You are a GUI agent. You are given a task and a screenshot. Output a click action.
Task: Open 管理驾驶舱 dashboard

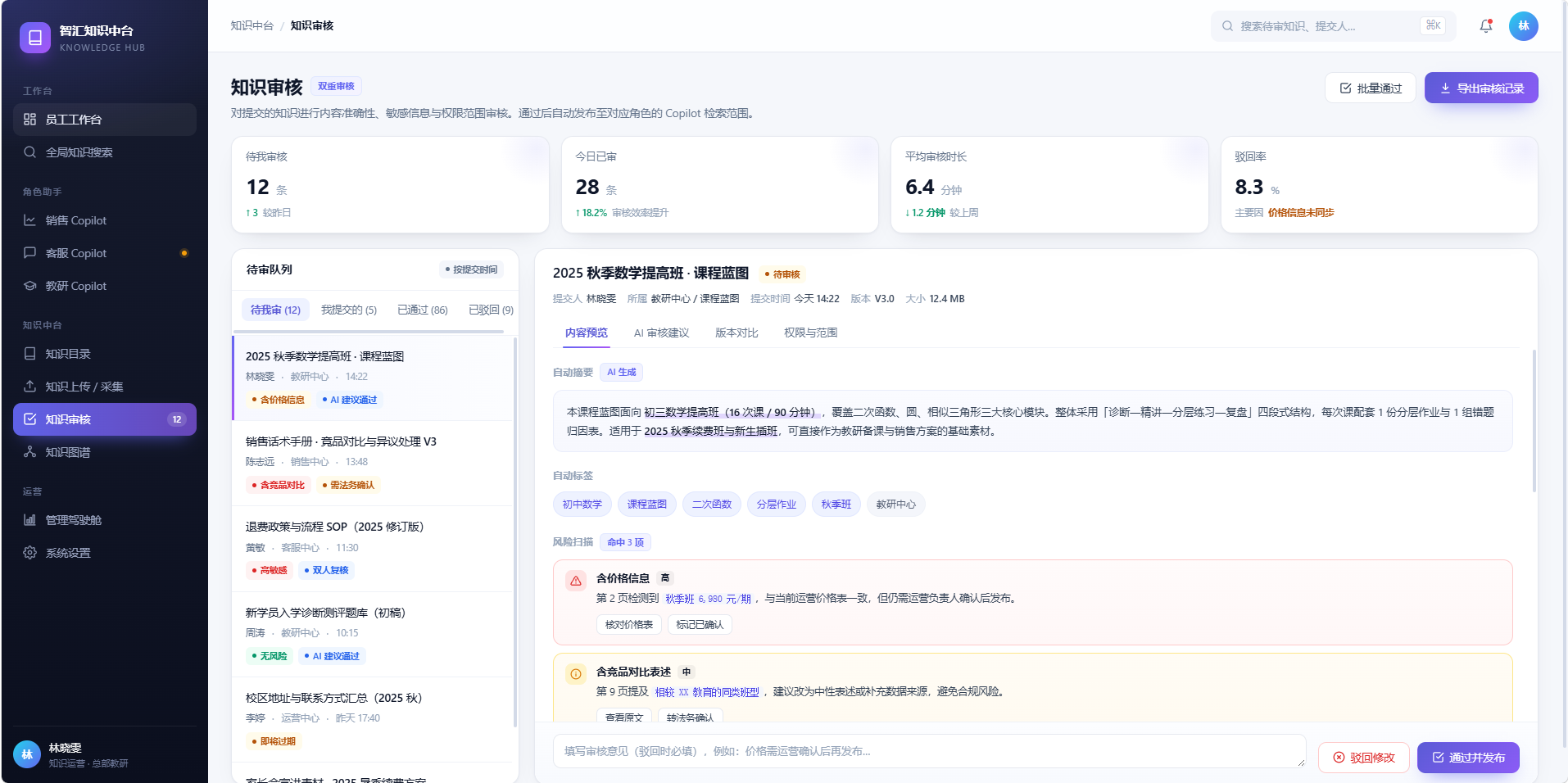105,520
